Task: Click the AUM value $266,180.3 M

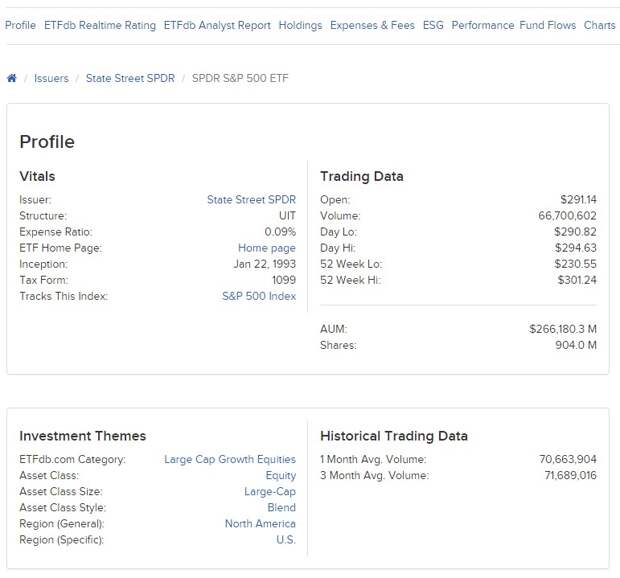Action: pyautogui.click(x=563, y=329)
